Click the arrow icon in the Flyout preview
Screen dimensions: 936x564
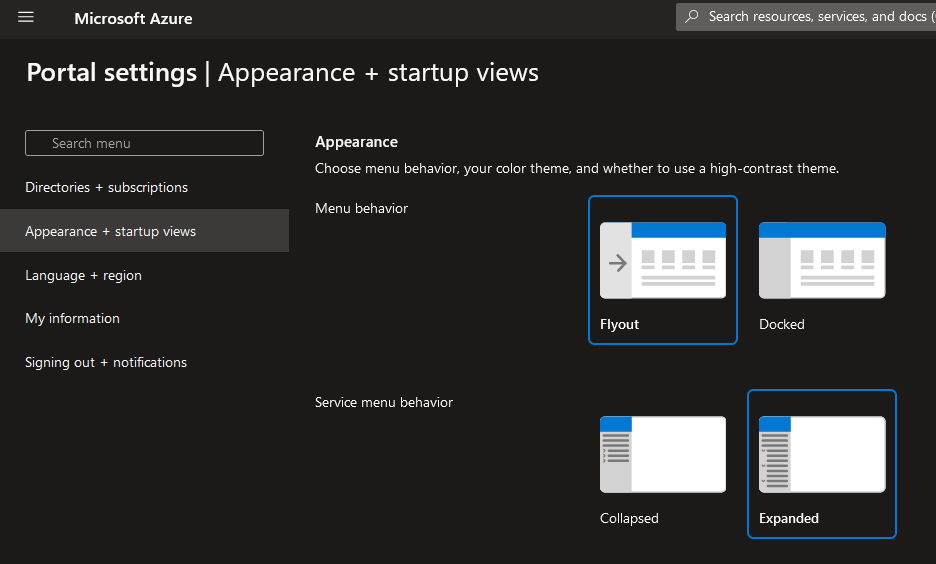(617, 263)
